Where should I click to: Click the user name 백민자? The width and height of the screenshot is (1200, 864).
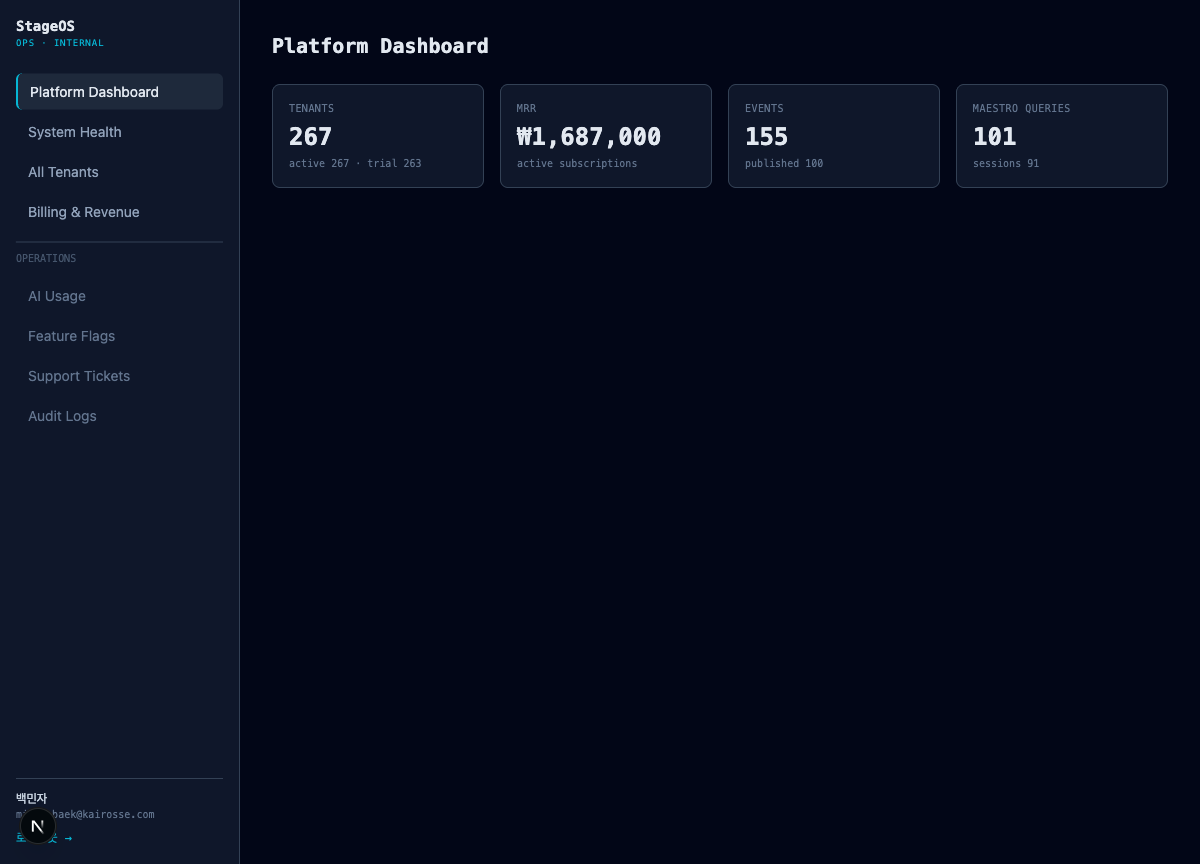[32, 798]
